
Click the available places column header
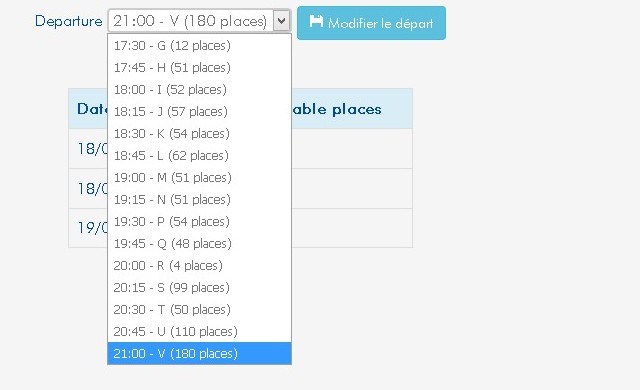click(337, 109)
